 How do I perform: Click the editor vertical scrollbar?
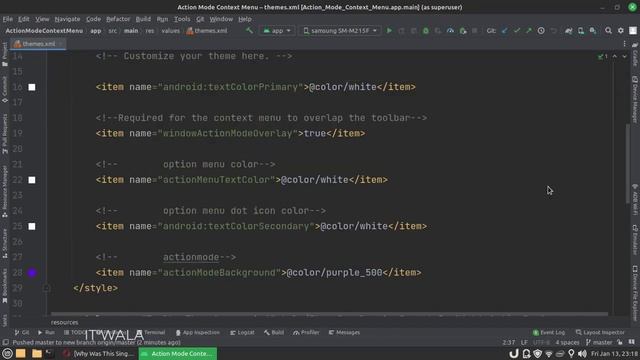627,163
